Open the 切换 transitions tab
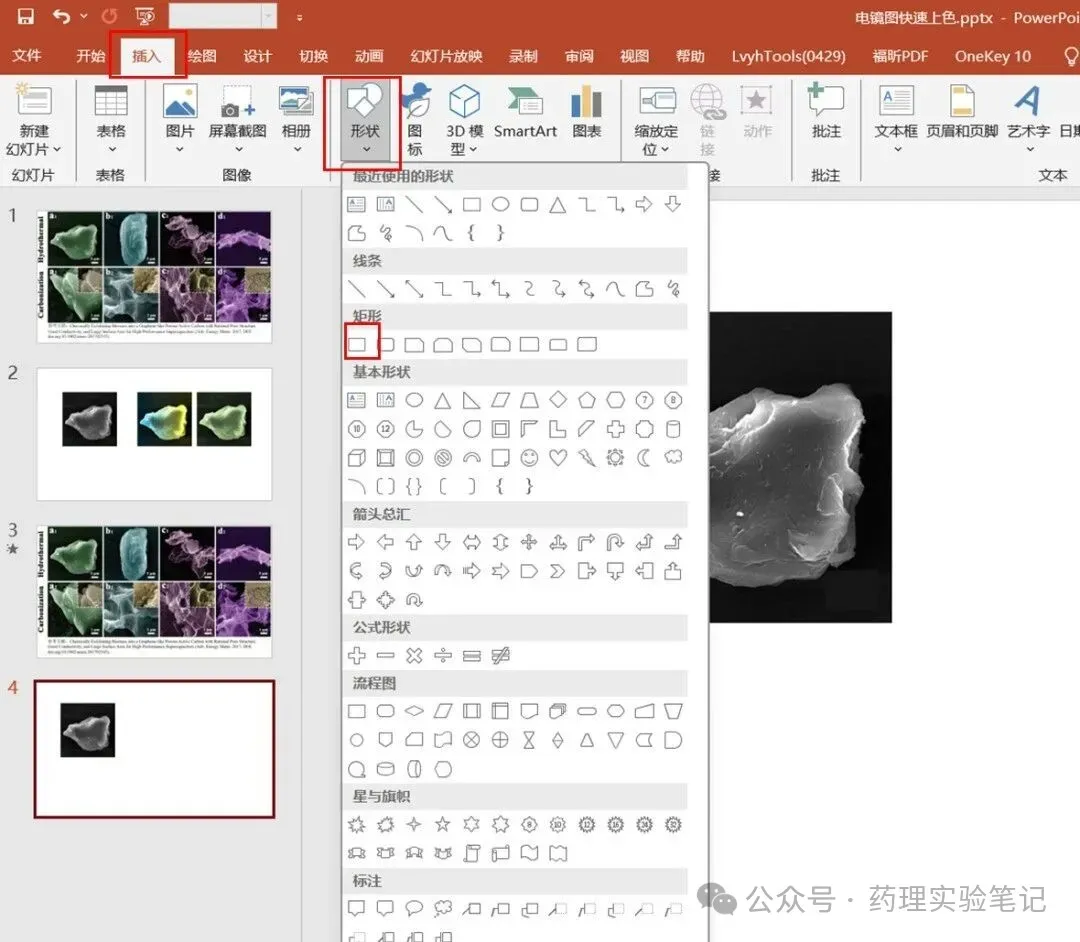Screen dimensions: 1080x942 point(313,56)
